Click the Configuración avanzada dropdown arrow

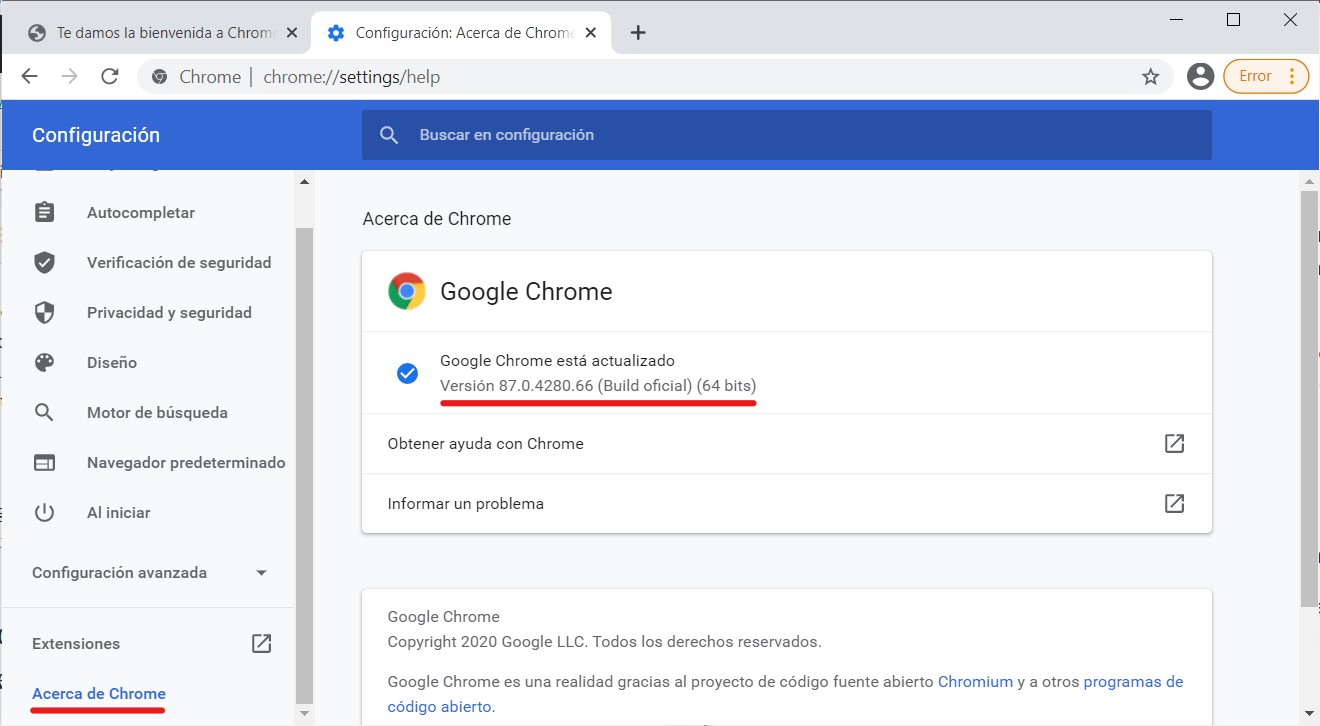pyautogui.click(x=261, y=573)
